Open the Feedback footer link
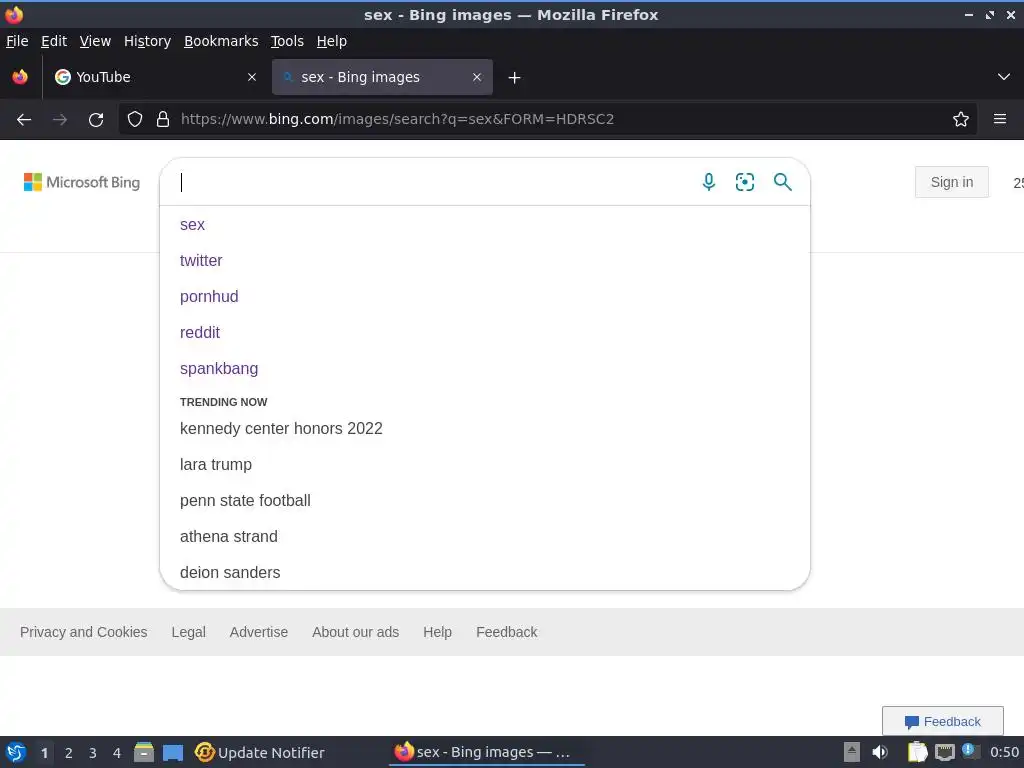Image resolution: width=1024 pixels, height=768 pixels. 507,632
